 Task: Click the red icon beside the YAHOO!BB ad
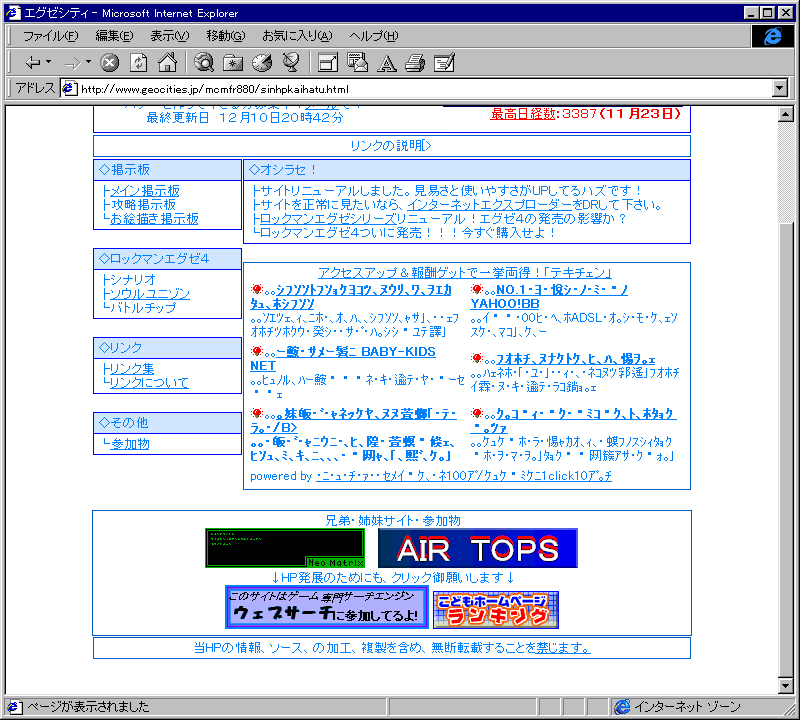tap(477, 289)
